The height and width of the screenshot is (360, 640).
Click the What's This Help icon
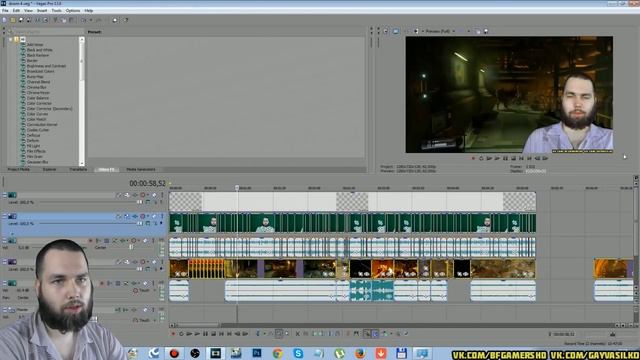coord(126,20)
